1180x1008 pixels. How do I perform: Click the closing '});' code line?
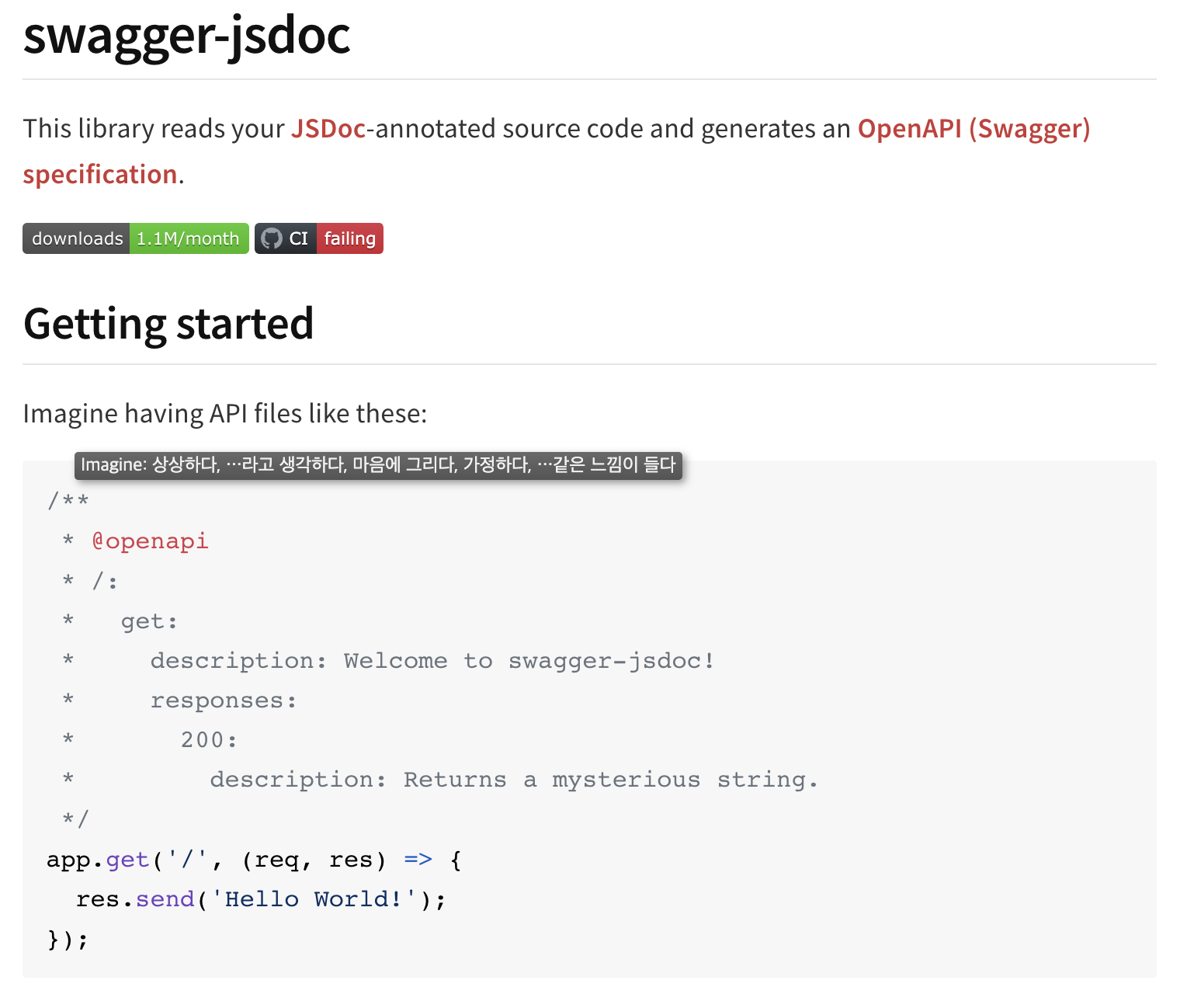click(68, 940)
